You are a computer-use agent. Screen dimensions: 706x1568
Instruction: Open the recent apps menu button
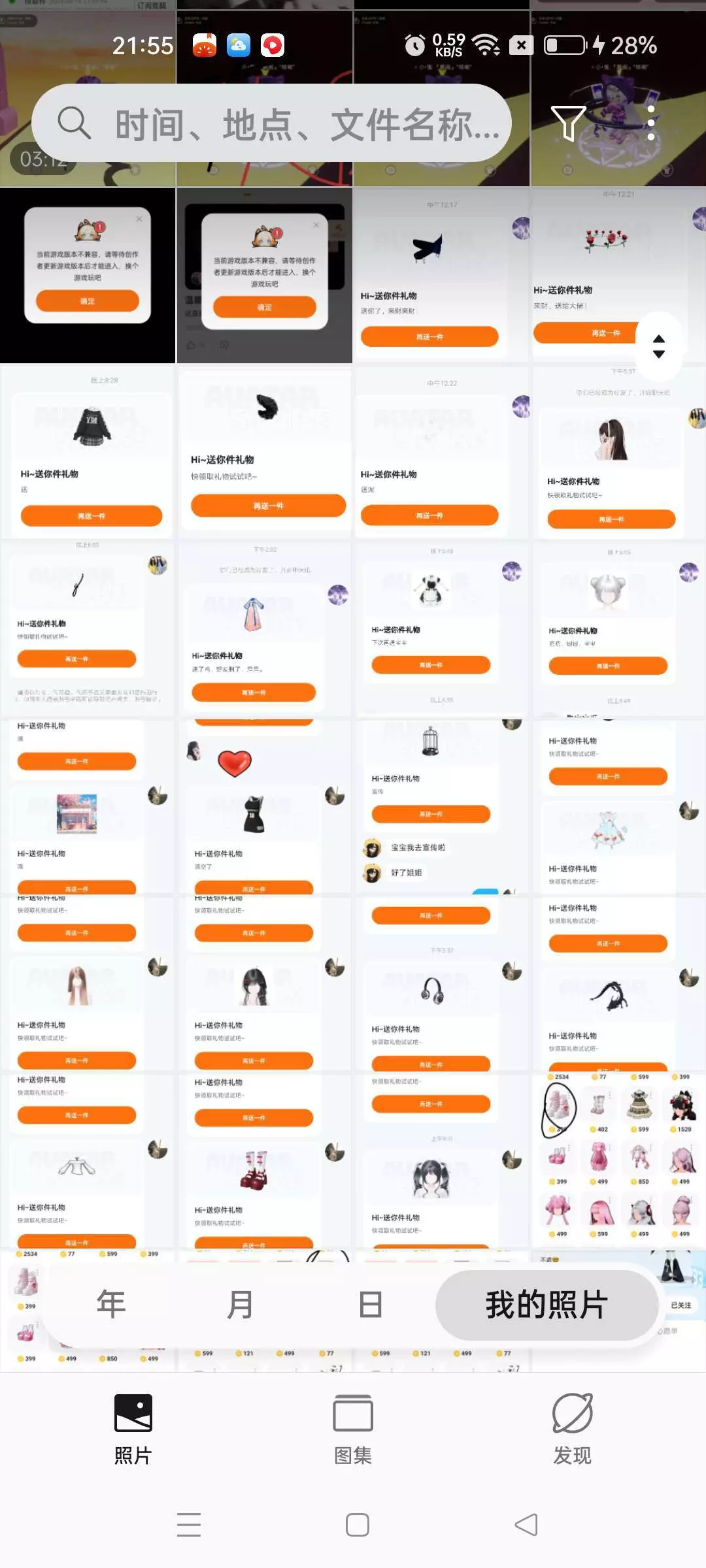pyautogui.click(x=189, y=1525)
